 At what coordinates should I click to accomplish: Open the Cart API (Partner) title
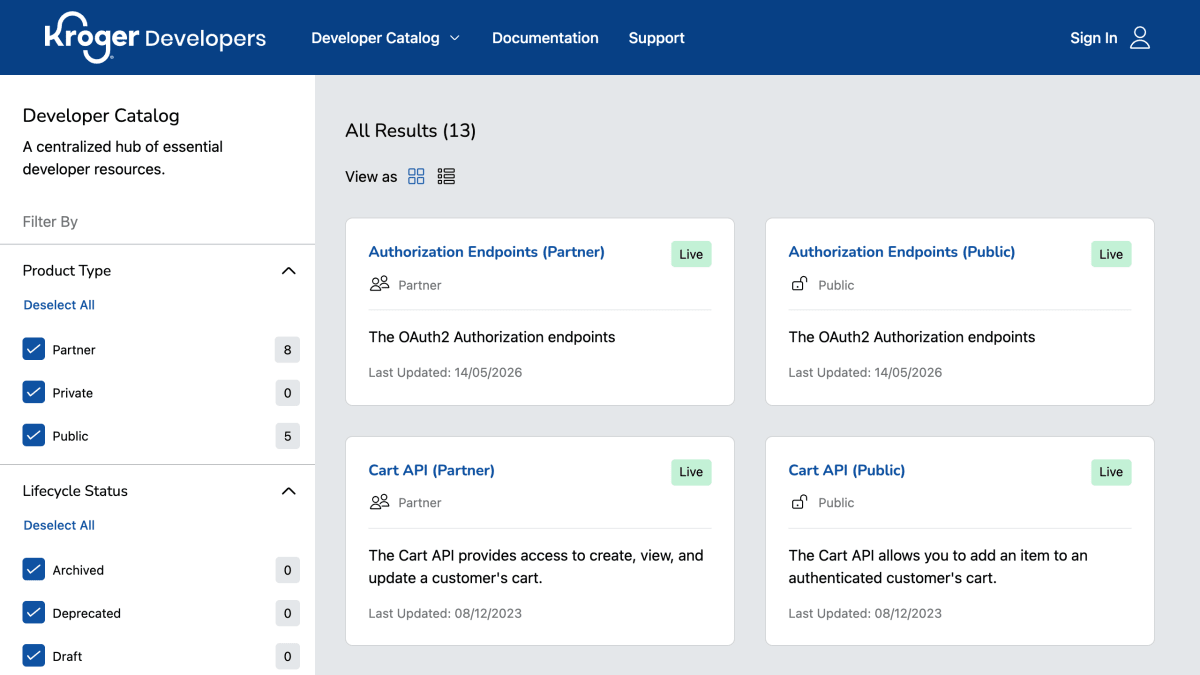click(431, 470)
